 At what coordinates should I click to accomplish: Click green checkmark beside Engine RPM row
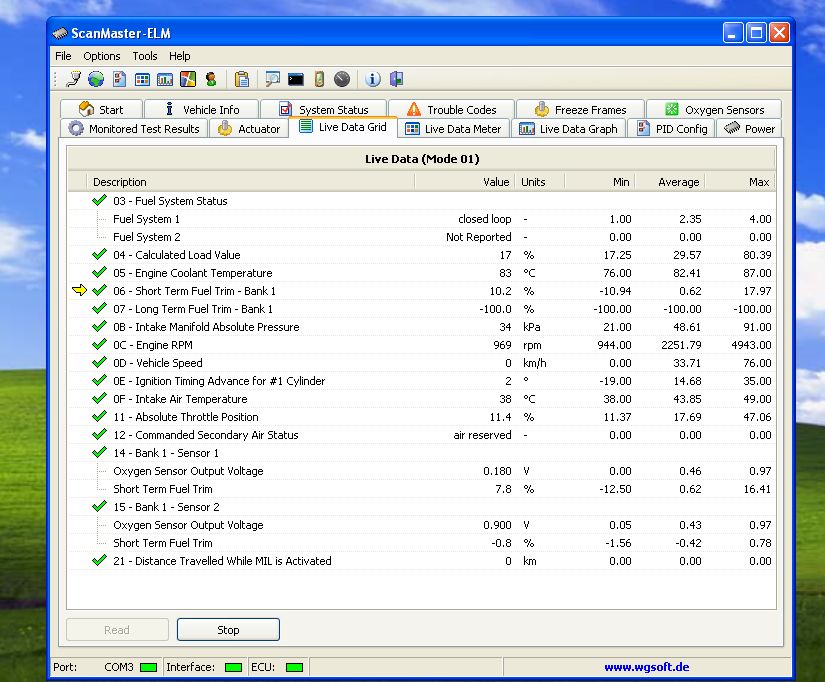(99, 345)
